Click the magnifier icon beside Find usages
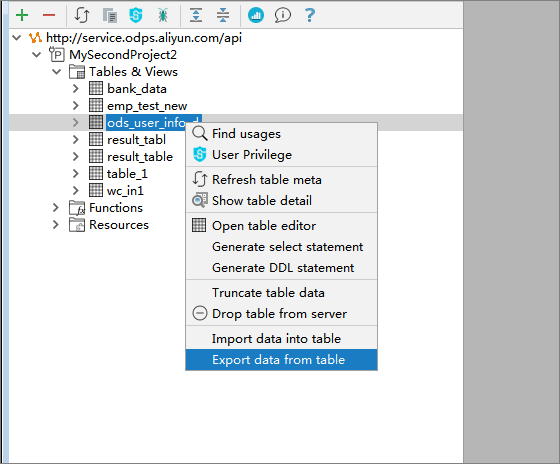The width and height of the screenshot is (560, 464). pyautogui.click(x=200, y=134)
